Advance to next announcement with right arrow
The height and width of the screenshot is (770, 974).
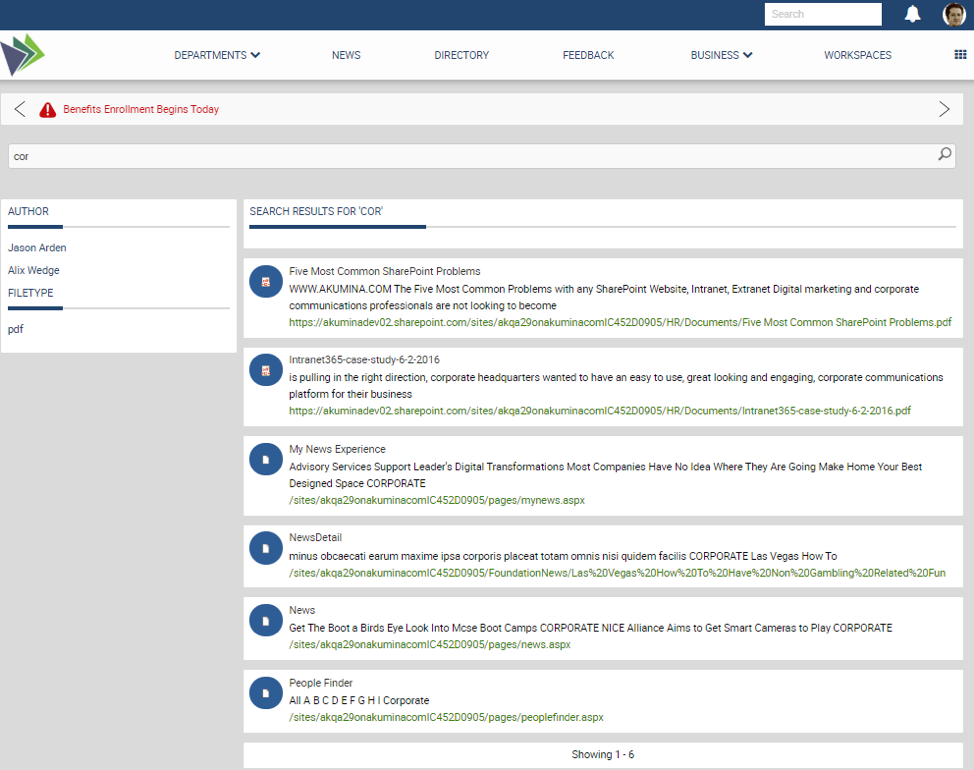tap(944, 109)
